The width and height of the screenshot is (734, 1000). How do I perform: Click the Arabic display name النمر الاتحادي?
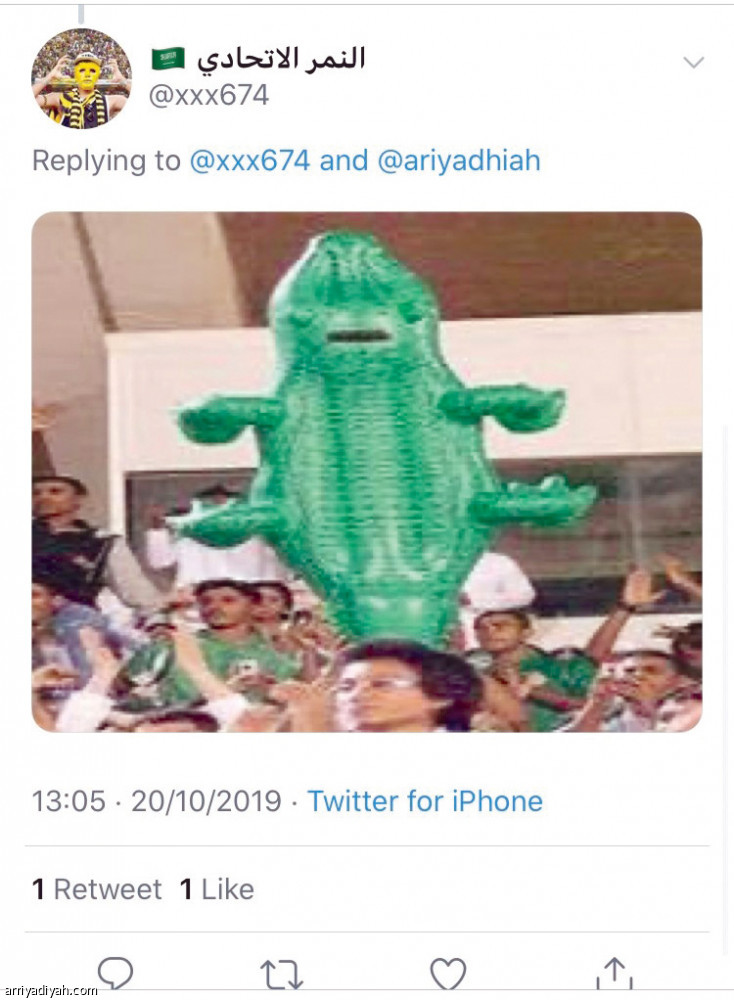[280, 58]
